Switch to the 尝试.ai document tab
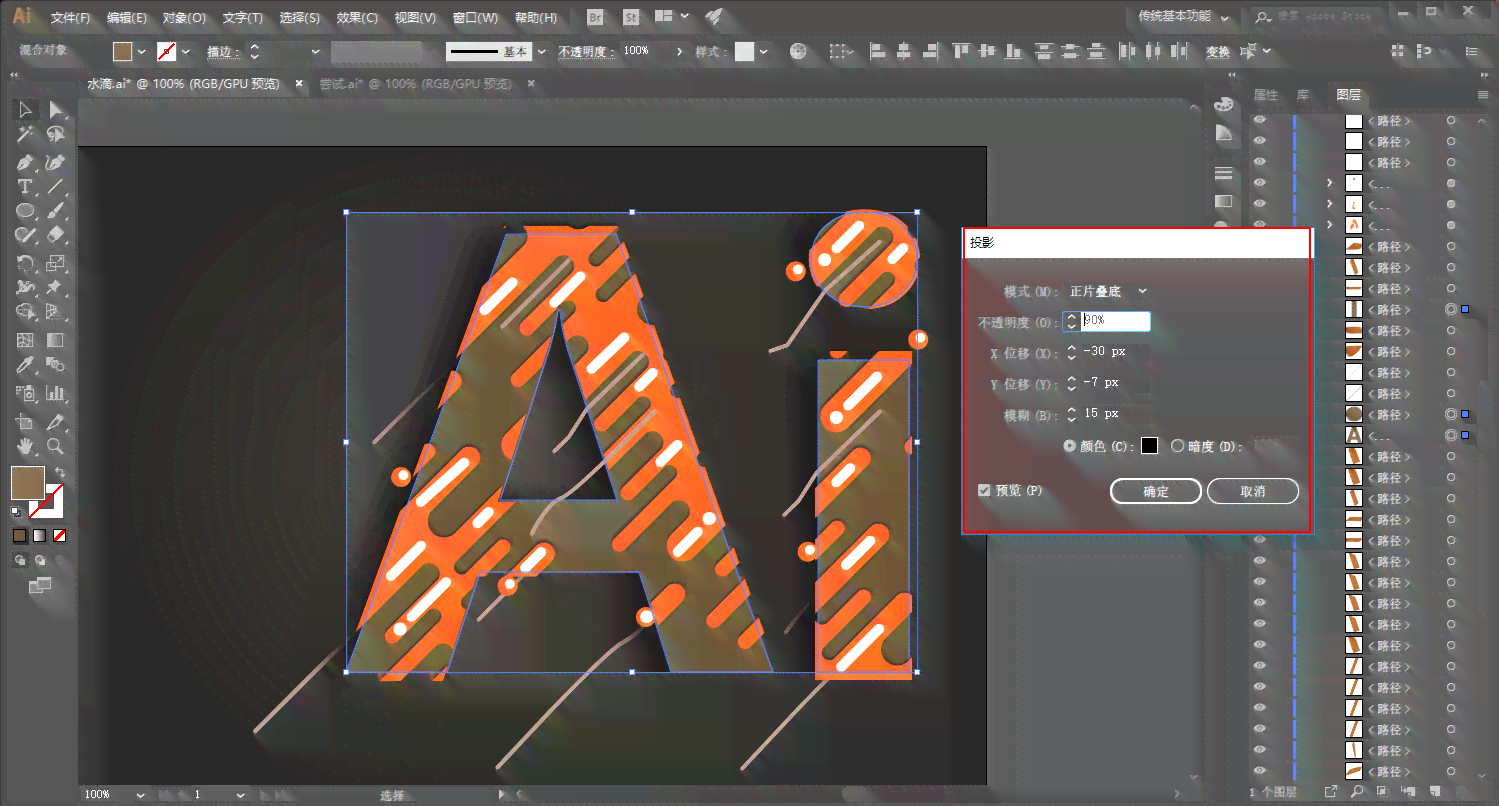The height and width of the screenshot is (806, 1499). click(x=415, y=85)
